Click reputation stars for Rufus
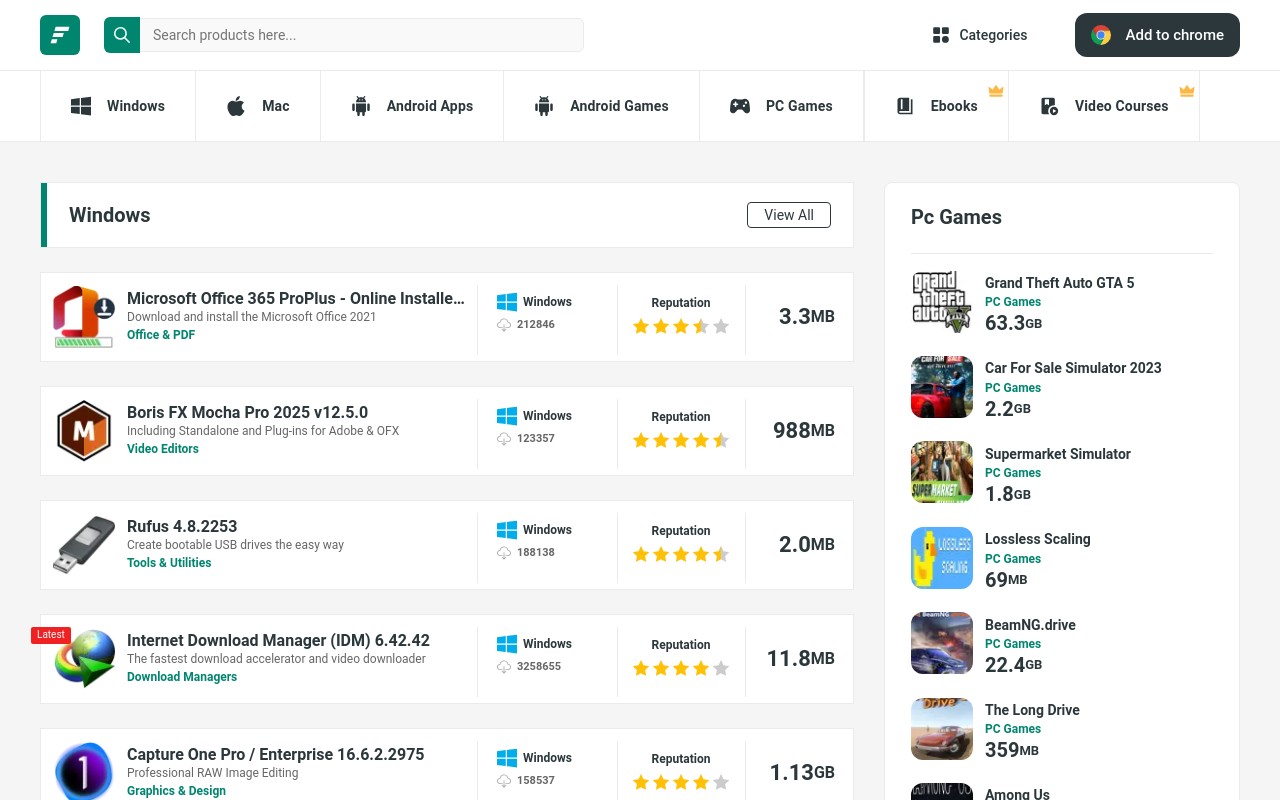The height and width of the screenshot is (800, 1280). (681, 554)
